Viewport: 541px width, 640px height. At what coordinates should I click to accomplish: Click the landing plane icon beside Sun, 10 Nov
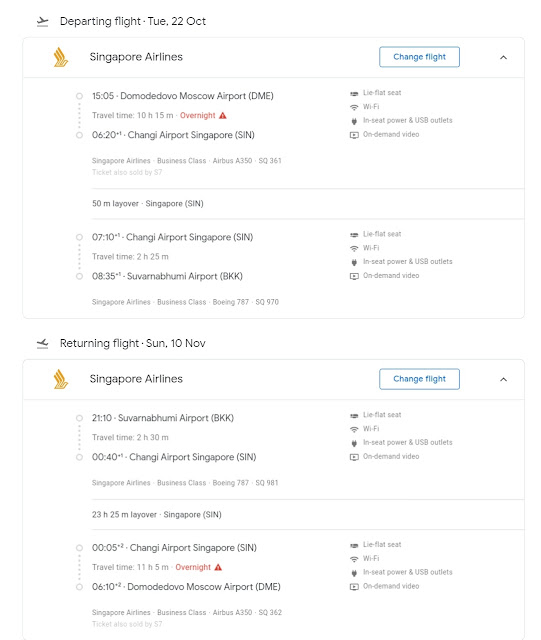(42, 344)
